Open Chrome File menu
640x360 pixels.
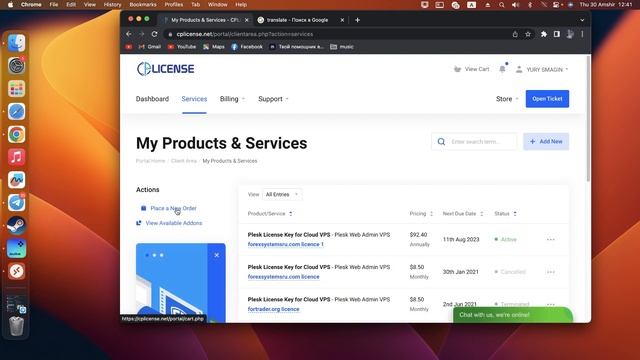[x=53, y=5]
